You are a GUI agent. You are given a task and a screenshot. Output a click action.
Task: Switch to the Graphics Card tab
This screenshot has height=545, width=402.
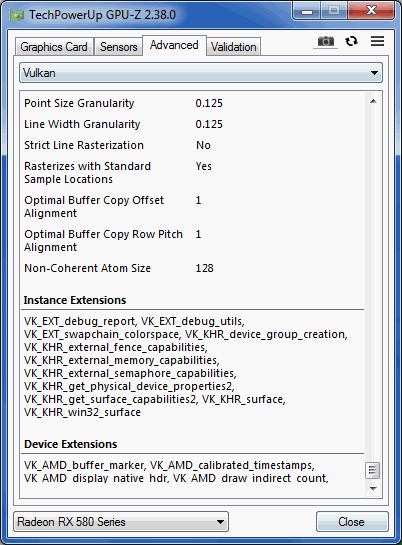54,47
